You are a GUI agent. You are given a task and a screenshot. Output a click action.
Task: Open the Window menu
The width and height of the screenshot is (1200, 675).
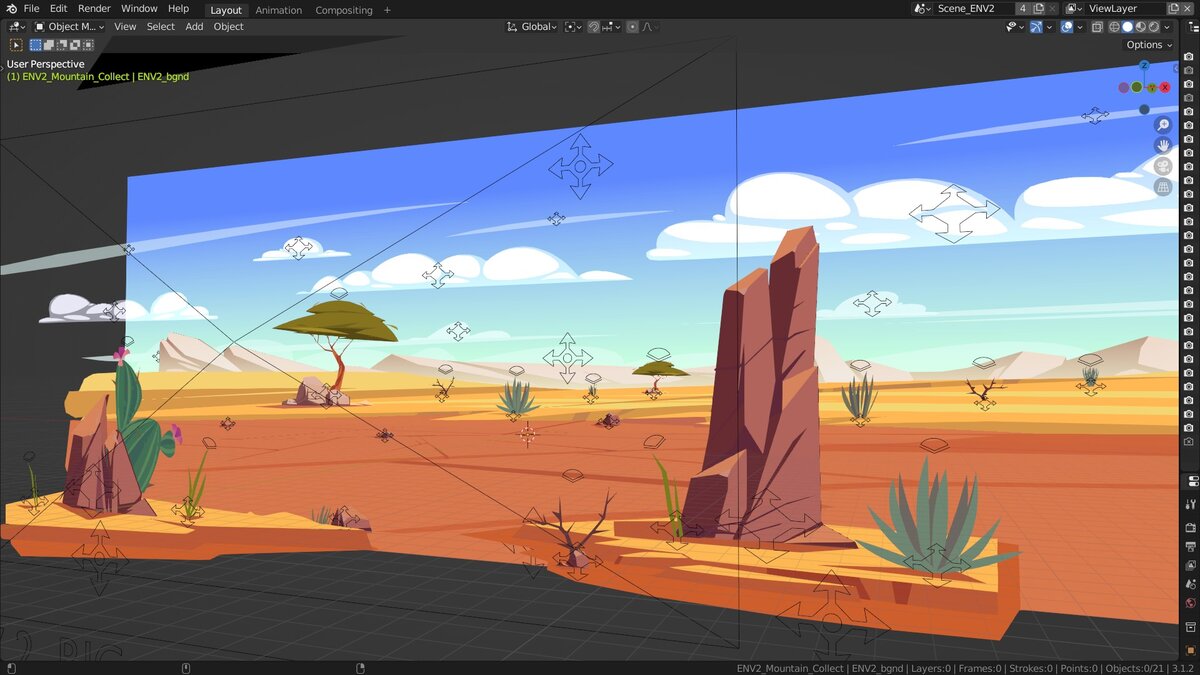point(139,9)
